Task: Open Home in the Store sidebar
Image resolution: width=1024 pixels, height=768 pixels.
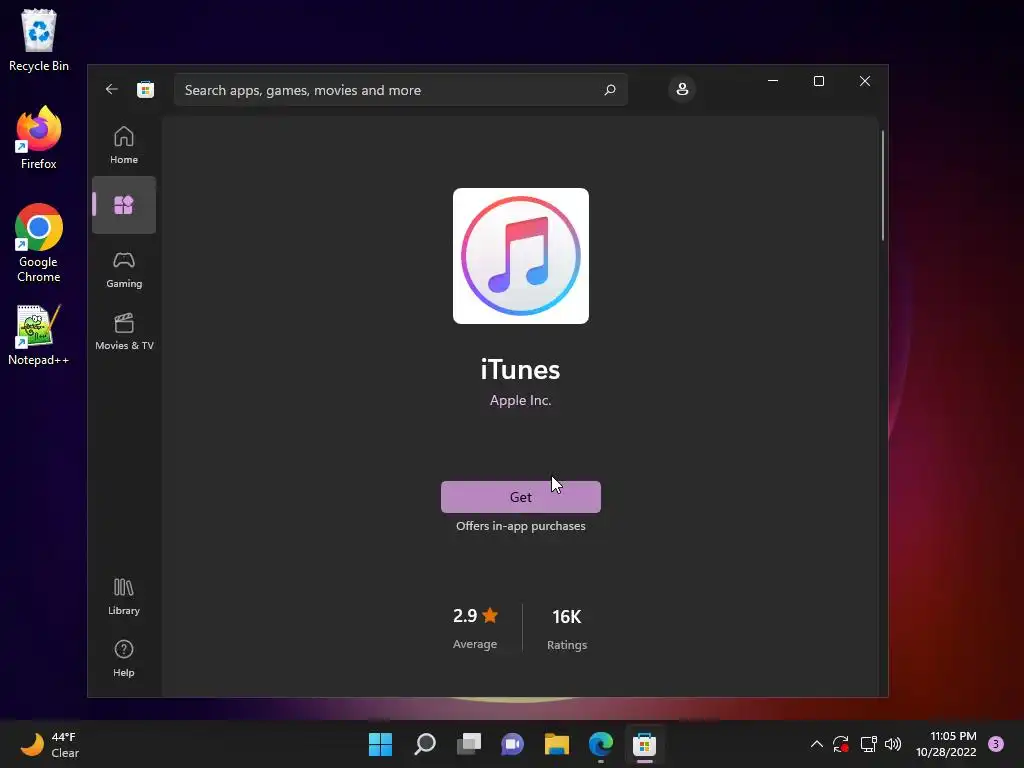Action: coord(124,145)
